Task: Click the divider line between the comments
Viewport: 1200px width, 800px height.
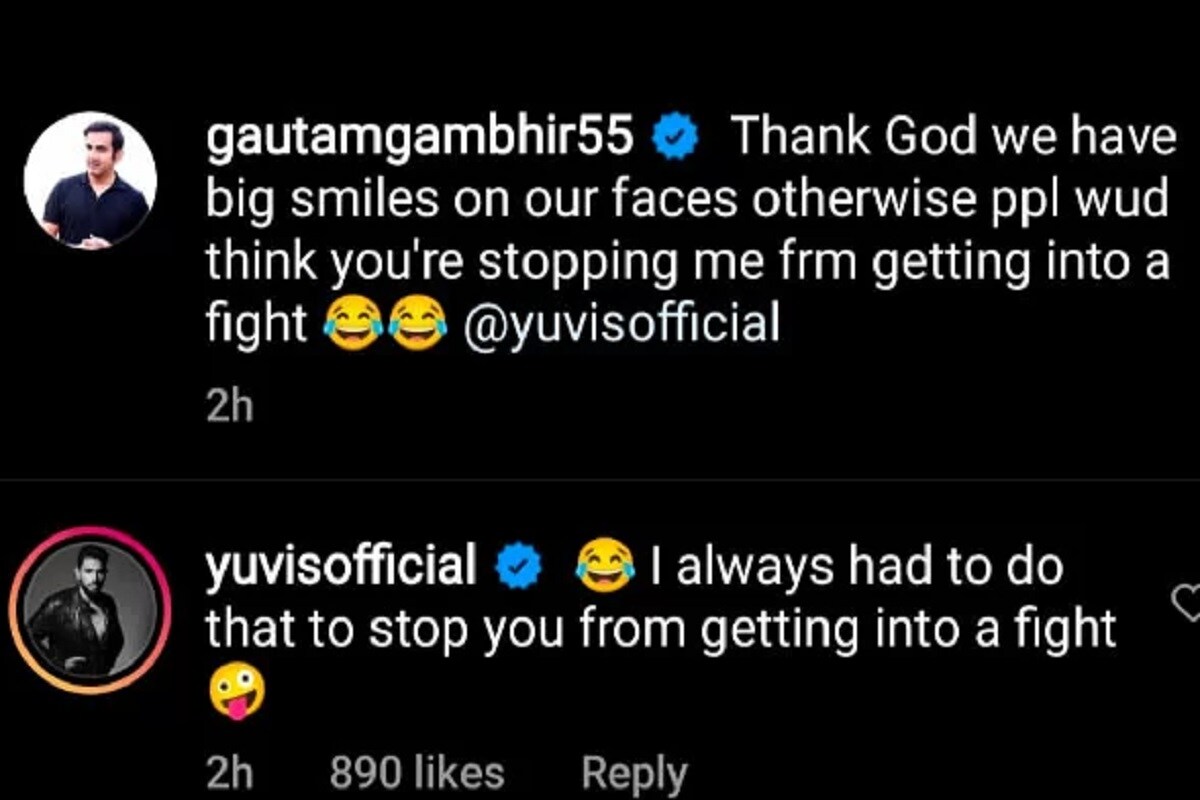Action: [600, 479]
